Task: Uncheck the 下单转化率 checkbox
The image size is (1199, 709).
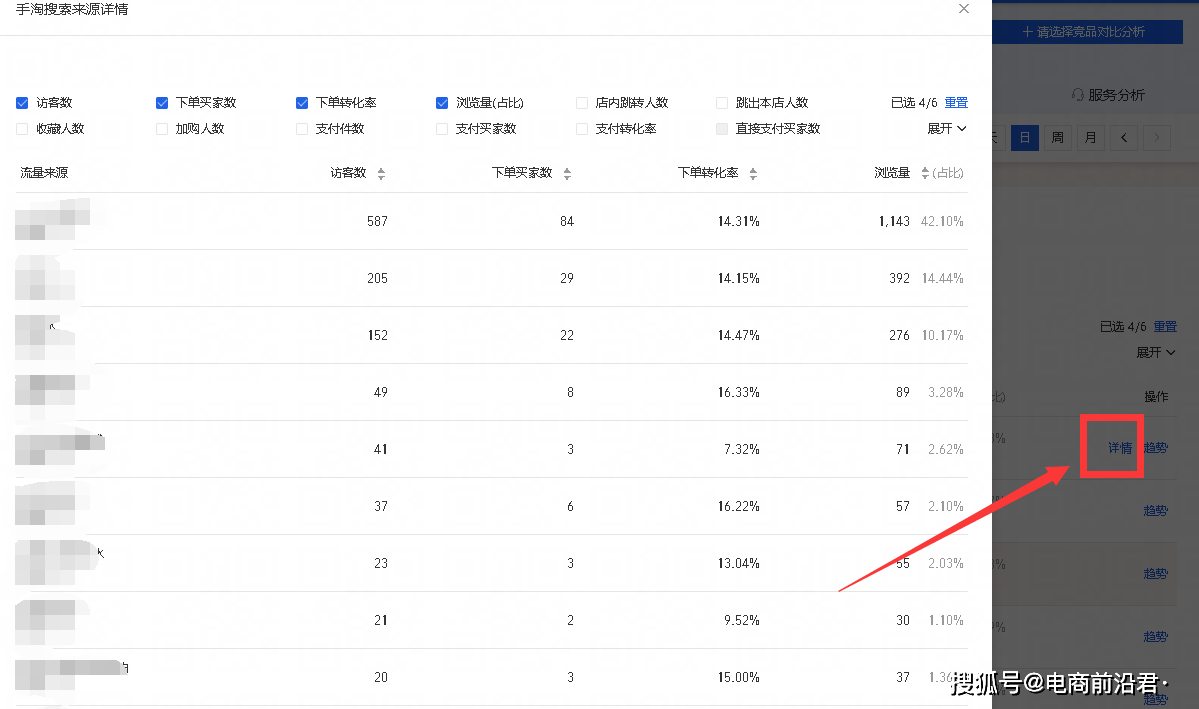Action: (x=302, y=102)
